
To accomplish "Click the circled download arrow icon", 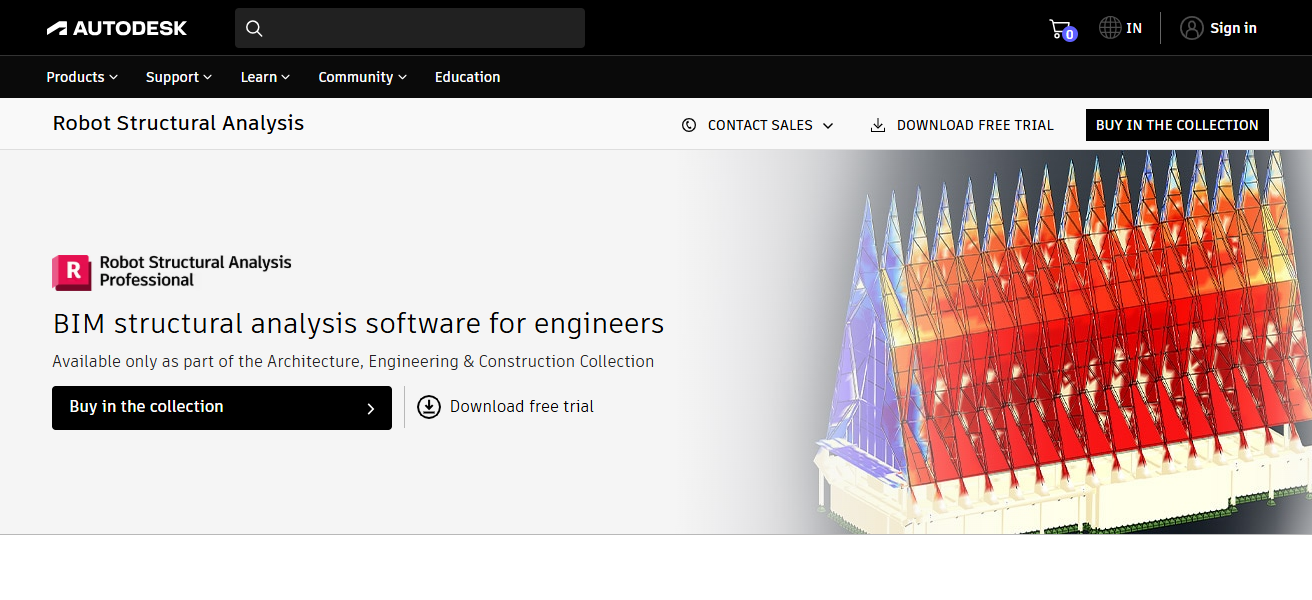I will click(429, 406).
